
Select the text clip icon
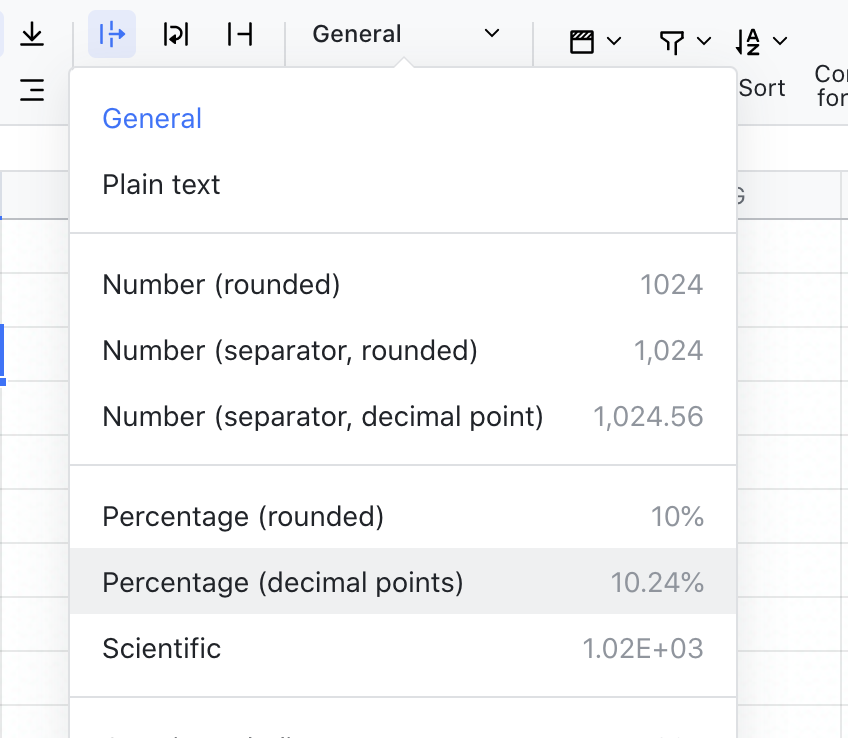click(x=240, y=35)
